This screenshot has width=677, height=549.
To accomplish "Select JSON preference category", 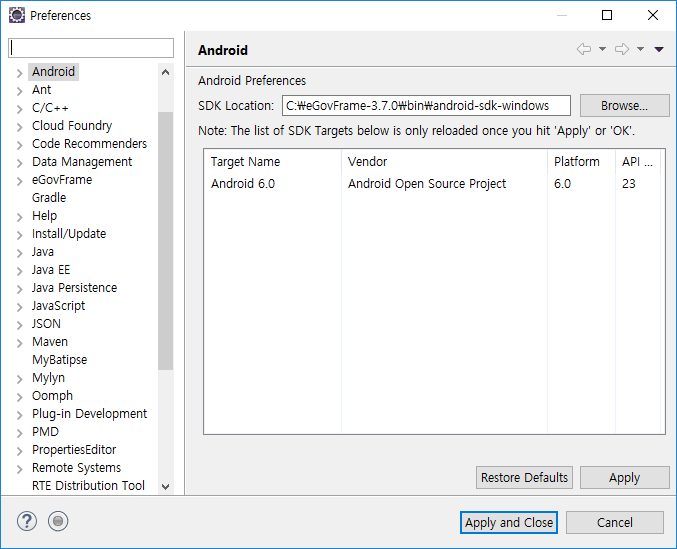I will (x=46, y=324).
